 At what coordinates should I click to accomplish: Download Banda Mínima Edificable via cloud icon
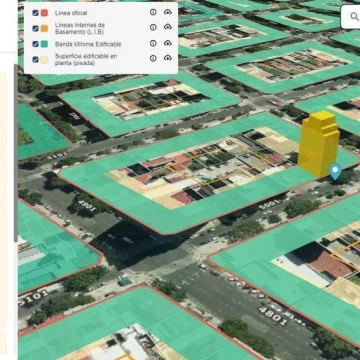[x=168, y=43]
